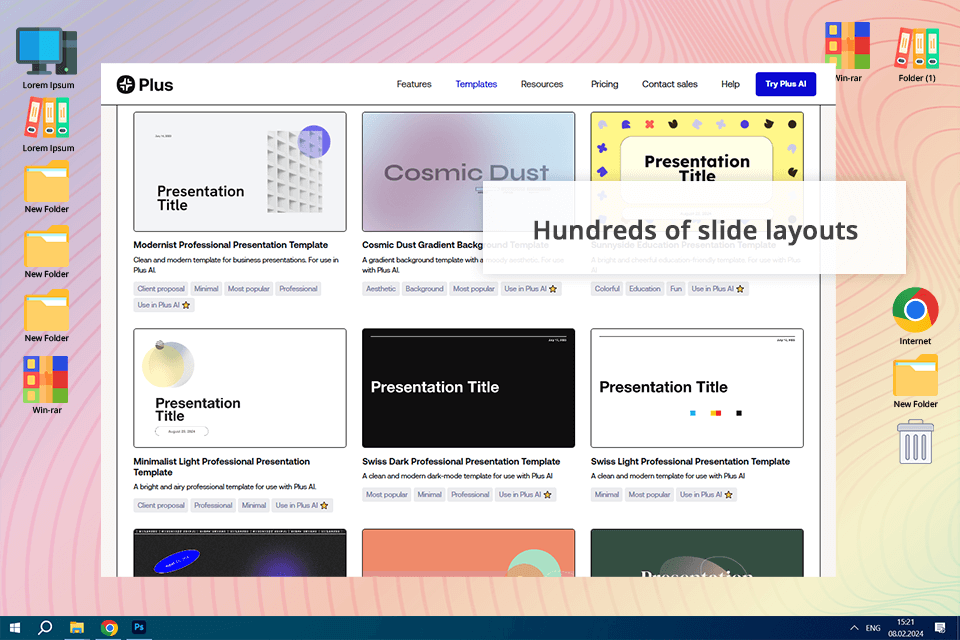
Task: Open the Internet Chrome desktop icon
Action: click(x=915, y=316)
